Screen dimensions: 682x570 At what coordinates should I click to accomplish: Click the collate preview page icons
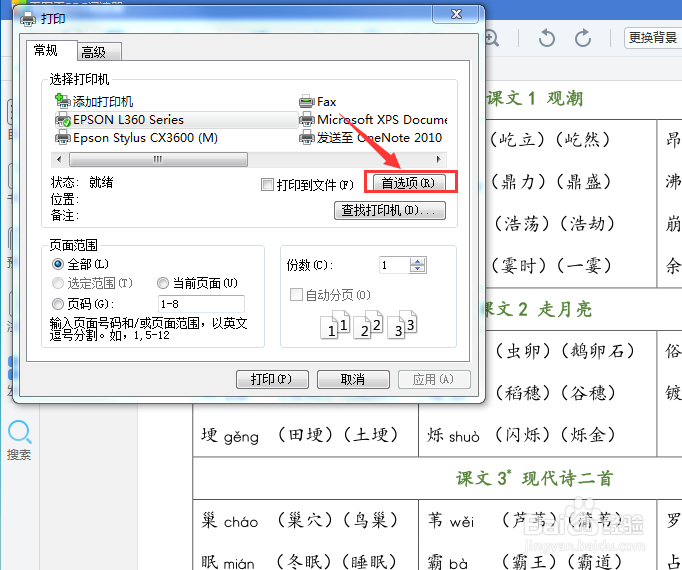[368, 325]
